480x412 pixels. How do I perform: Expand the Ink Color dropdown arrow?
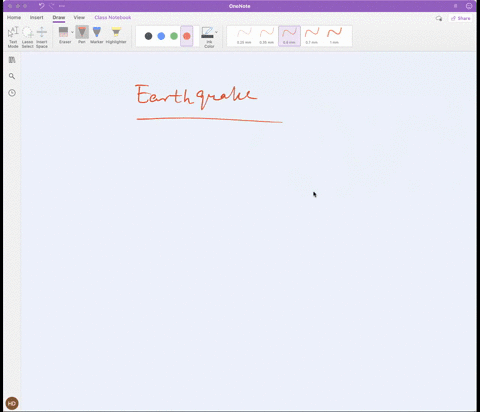pos(216,32)
